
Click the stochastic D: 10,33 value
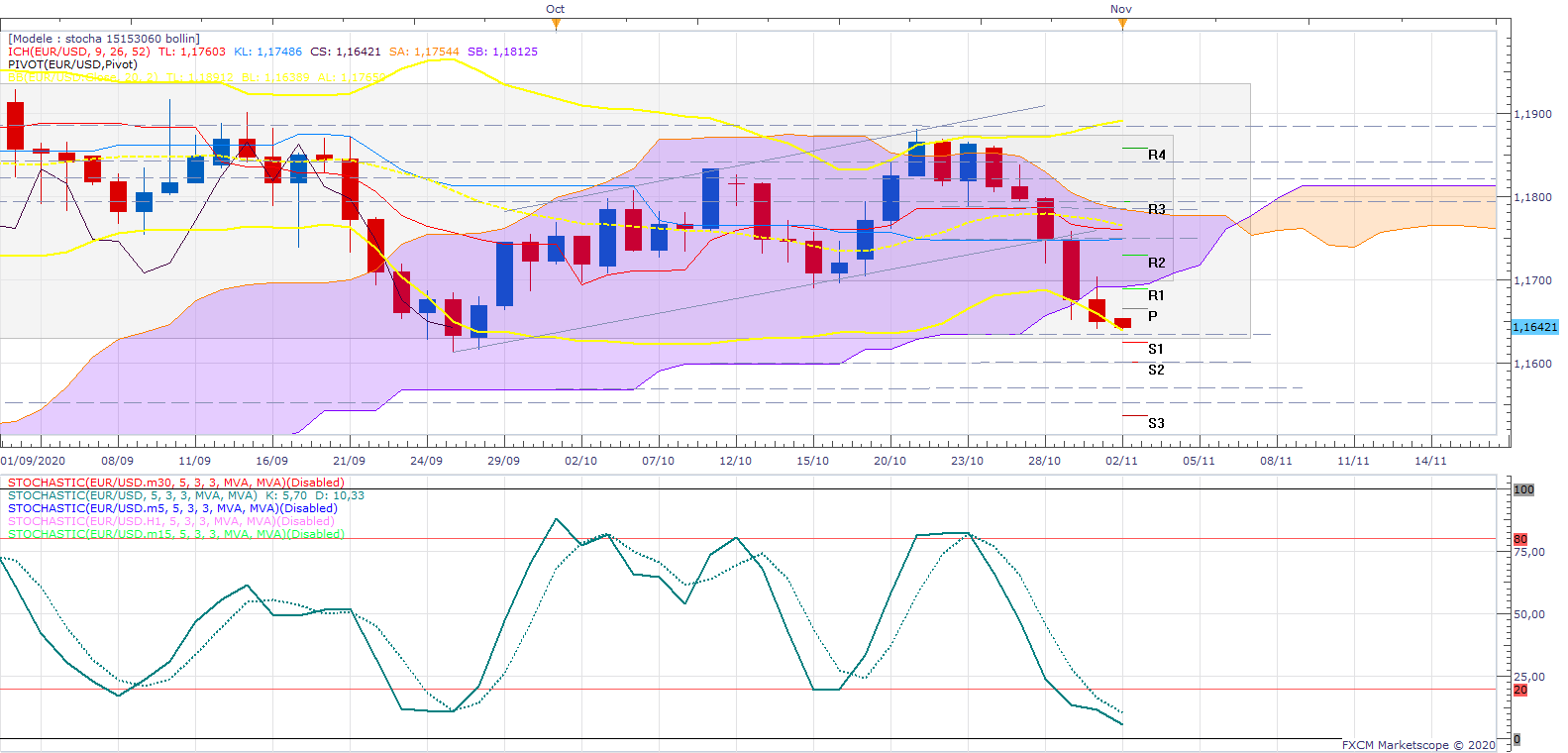pyautogui.click(x=340, y=495)
